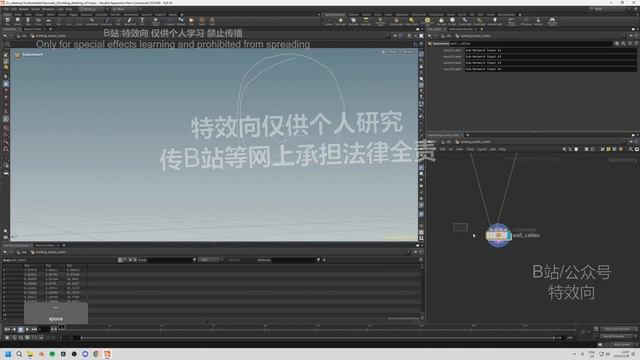640x360 pixels.
Task: Open the No cam camera dropdown
Action: point(409,52)
